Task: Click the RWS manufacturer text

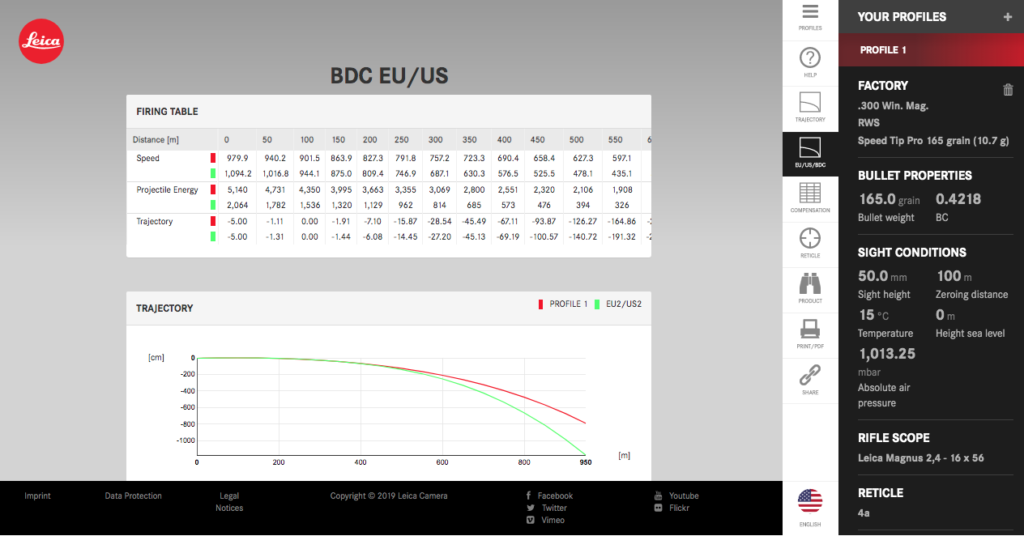Action: click(x=869, y=123)
